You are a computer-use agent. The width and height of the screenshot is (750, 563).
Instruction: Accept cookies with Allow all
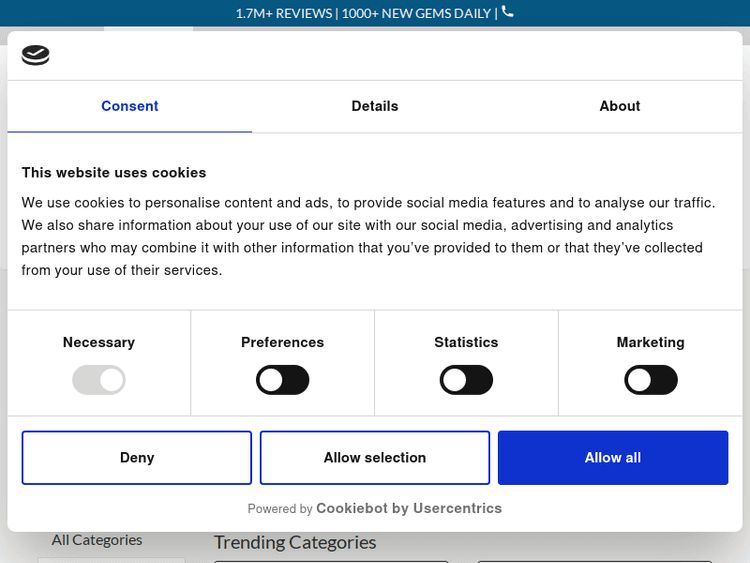[x=613, y=457]
